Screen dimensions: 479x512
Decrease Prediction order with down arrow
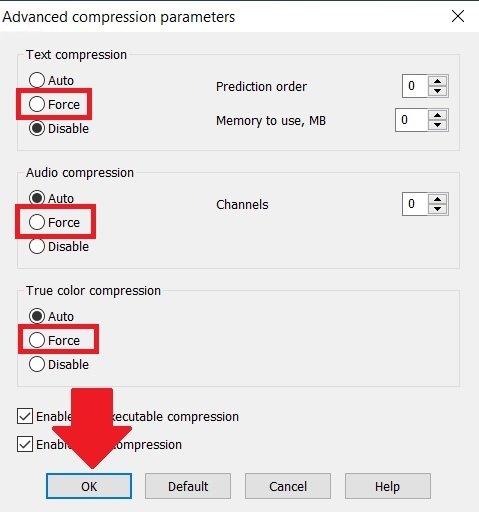[437, 91]
